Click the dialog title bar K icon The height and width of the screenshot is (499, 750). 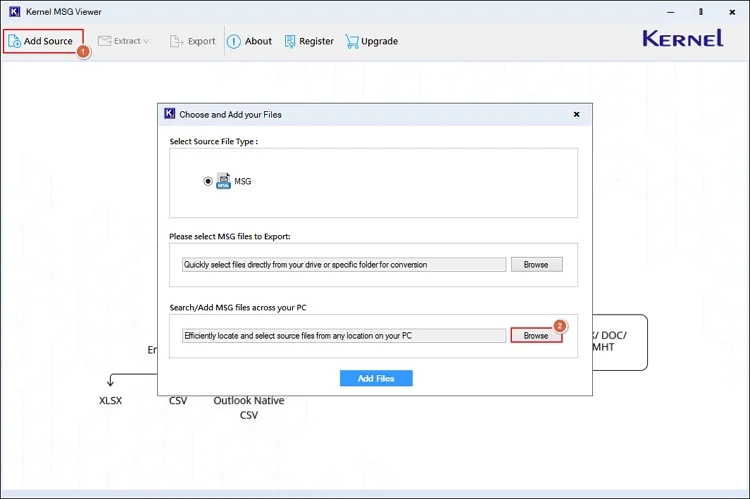[169, 114]
